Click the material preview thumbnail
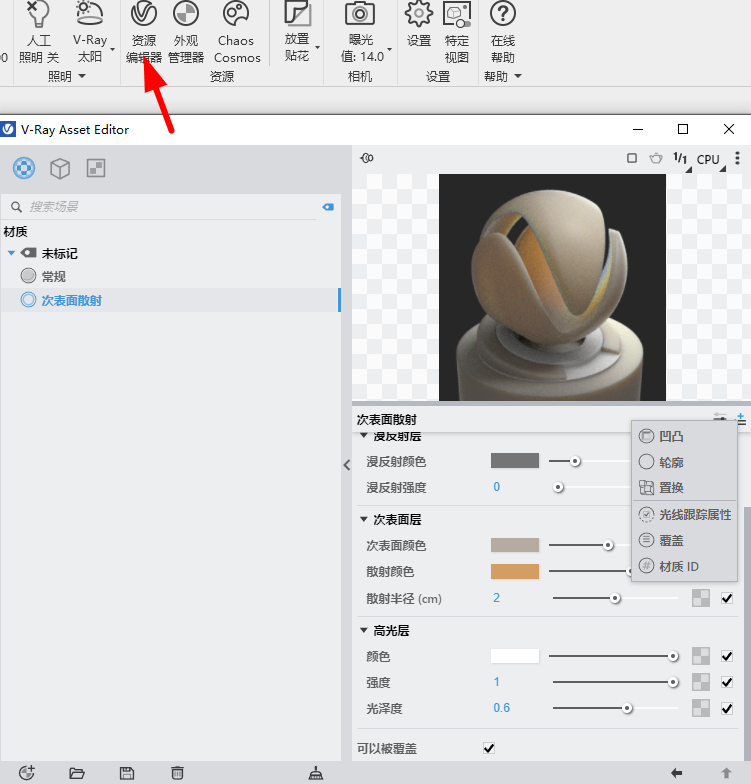Image resolution: width=751 pixels, height=784 pixels. [x=552, y=287]
